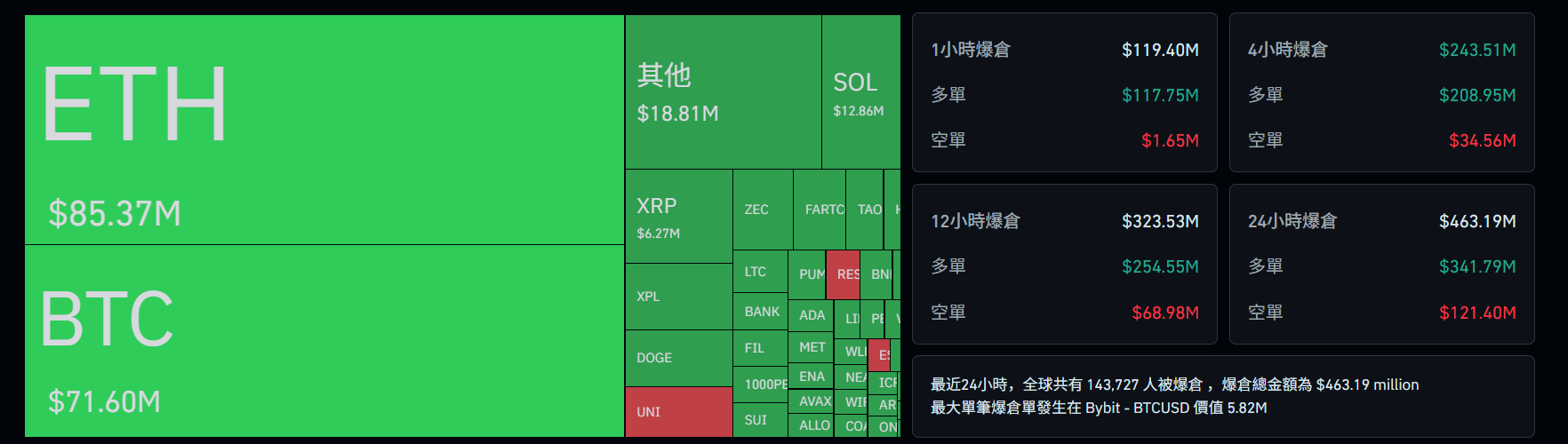The width and height of the screenshot is (1568, 444).
Task: Select the DOGE heatmap tile
Action: click(x=678, y=358)
